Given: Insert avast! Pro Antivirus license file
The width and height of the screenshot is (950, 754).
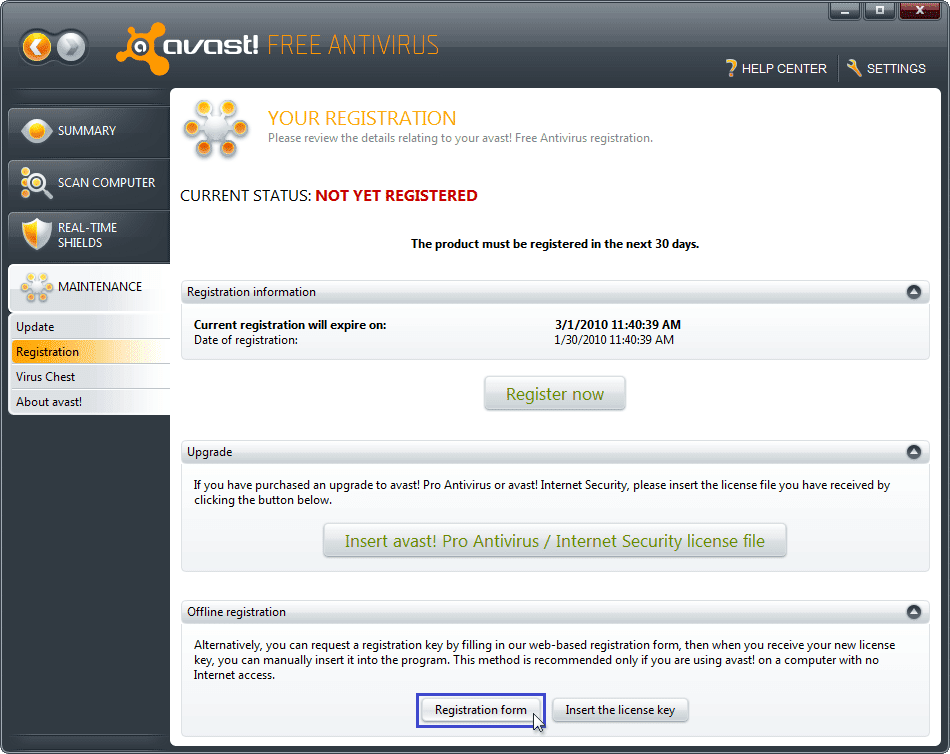Looking at the screenshot, I should (554, 540).
